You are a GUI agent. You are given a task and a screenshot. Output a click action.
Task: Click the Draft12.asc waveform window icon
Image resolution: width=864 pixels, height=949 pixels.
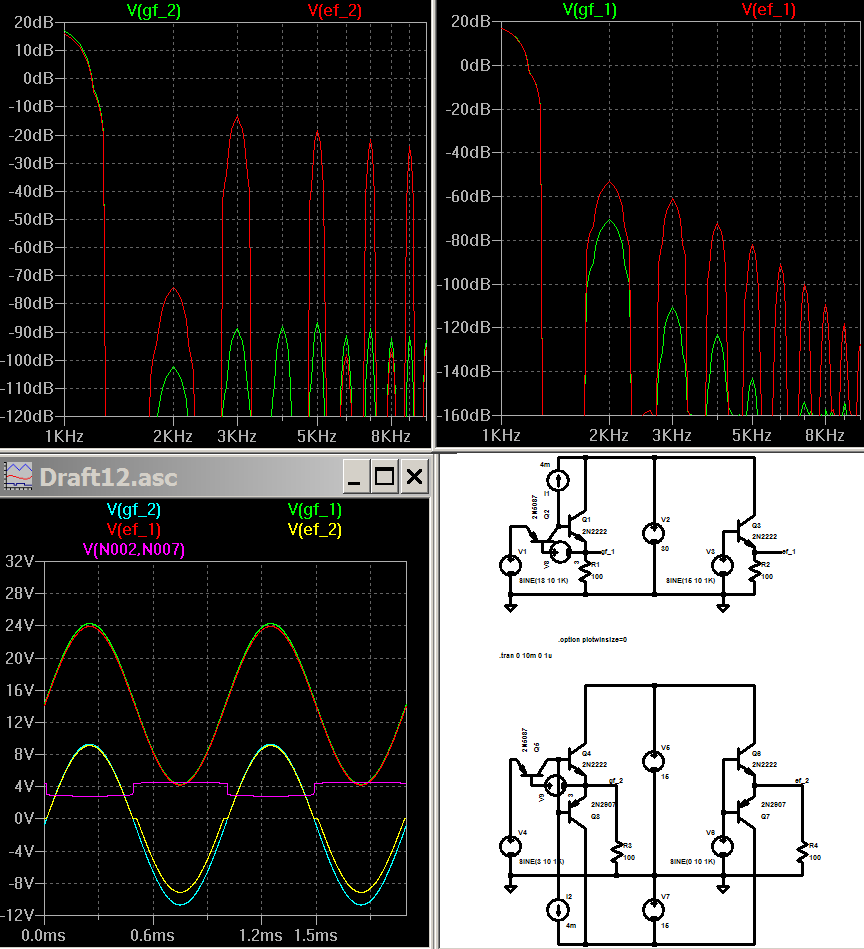click(x=18, y=476)
